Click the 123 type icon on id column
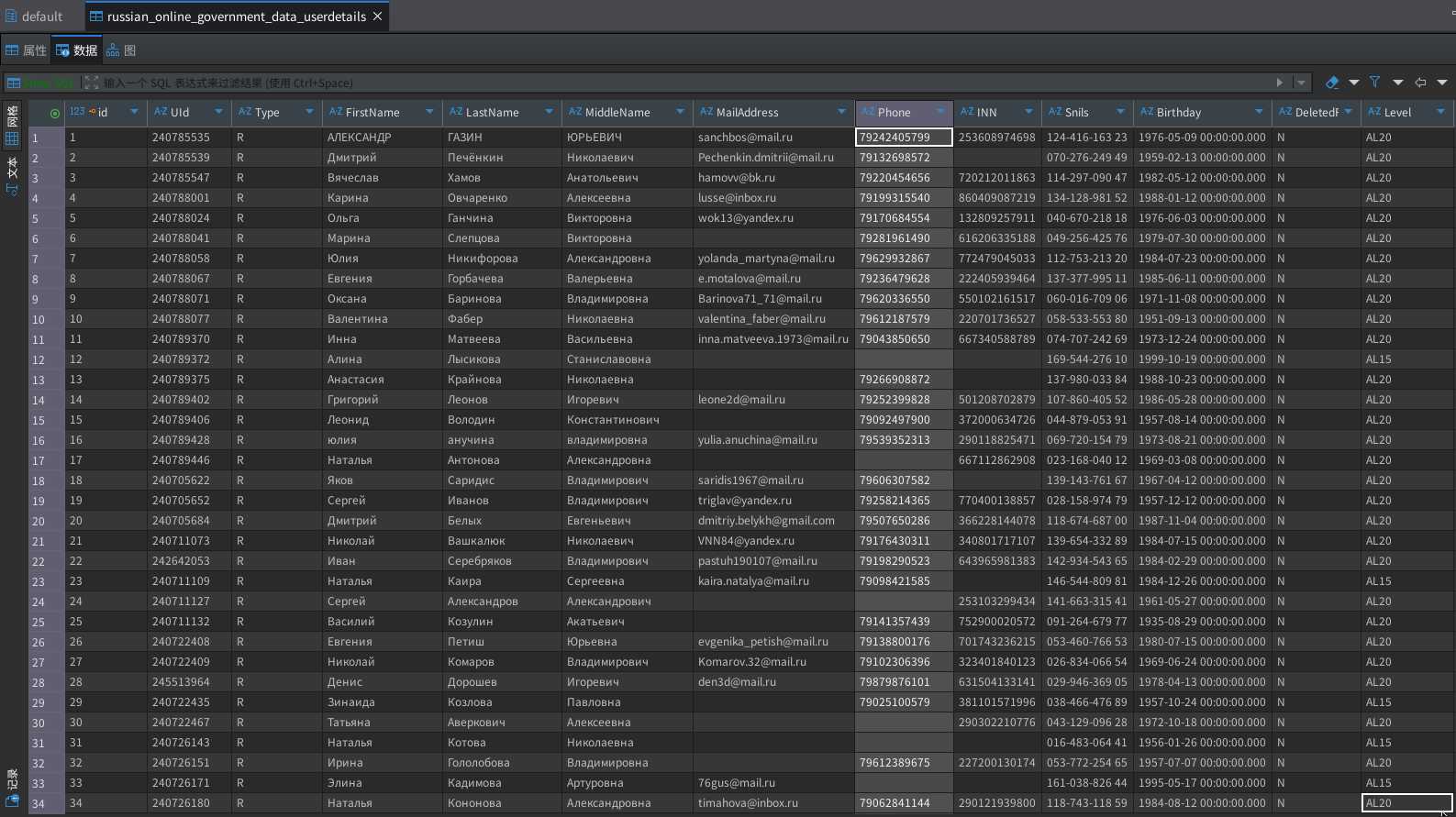 pos(77,112)
